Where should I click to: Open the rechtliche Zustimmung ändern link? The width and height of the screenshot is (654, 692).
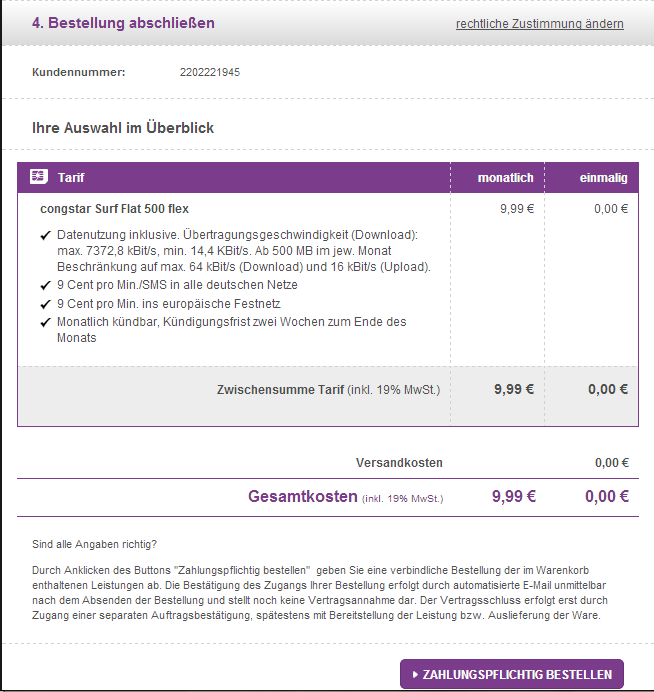pos(539,24)
